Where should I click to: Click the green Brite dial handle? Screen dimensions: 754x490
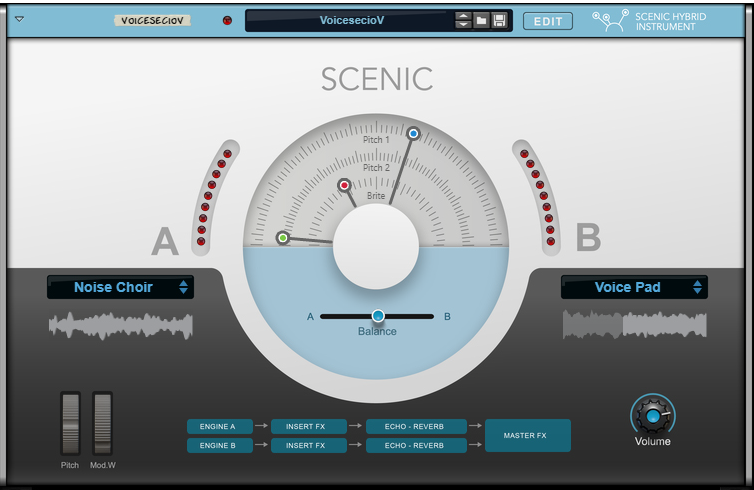pyautogui.click(x=283, y=238)
